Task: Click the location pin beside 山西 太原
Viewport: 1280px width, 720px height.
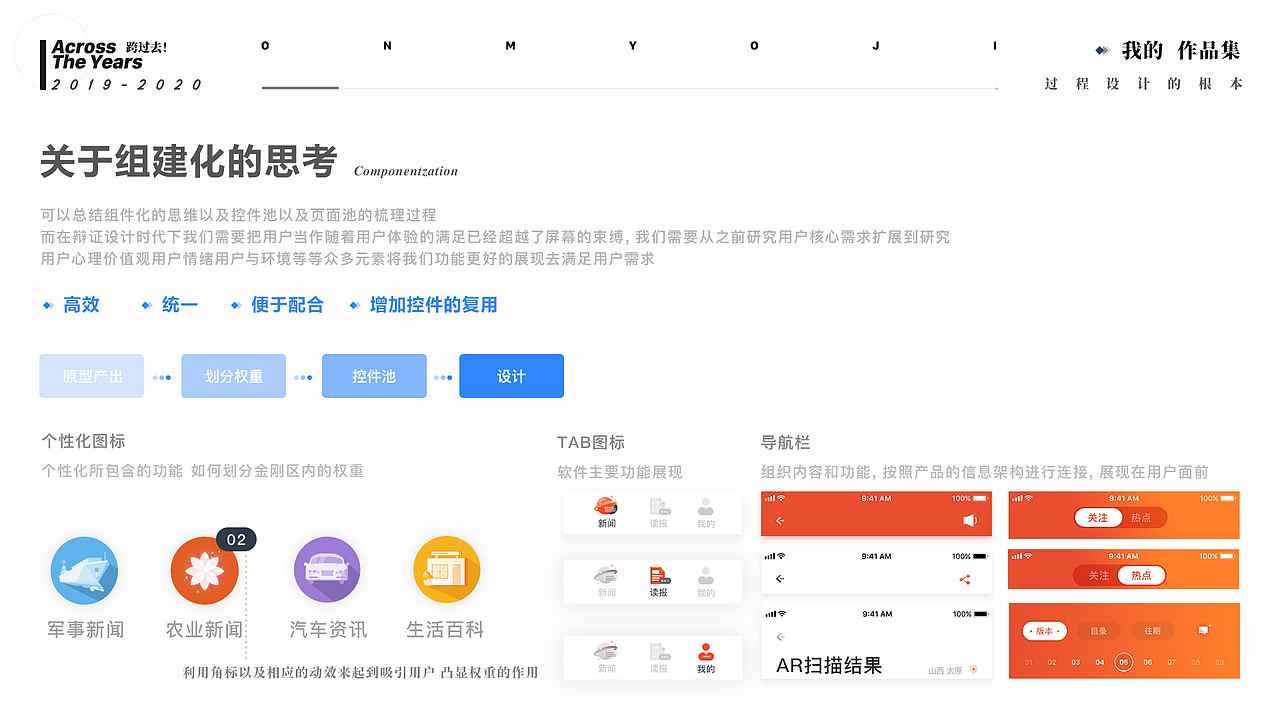Action: click(973, 671)
